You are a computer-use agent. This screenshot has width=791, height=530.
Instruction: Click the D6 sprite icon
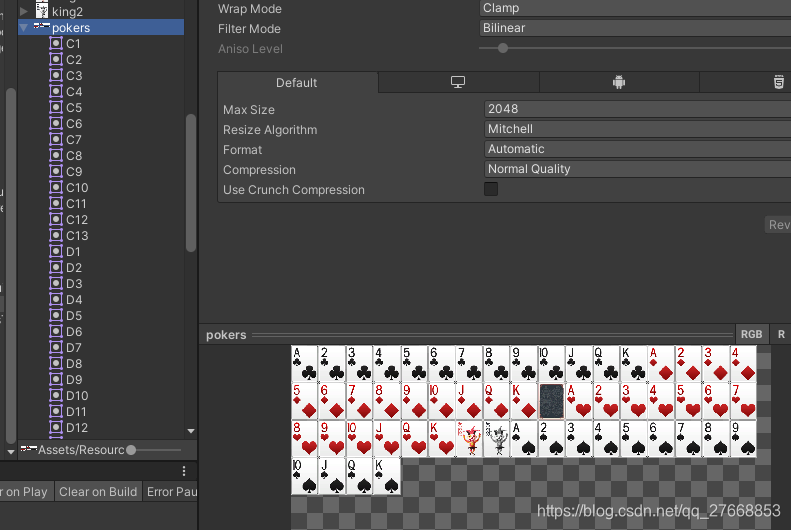(x=56, y=331)
